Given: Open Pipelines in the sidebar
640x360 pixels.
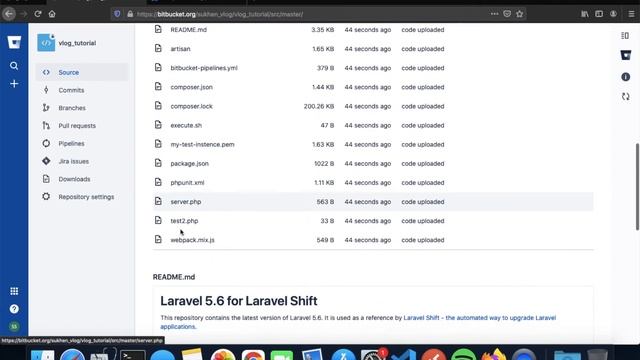Looking at the screenshot, I should (x=71, y=144).
